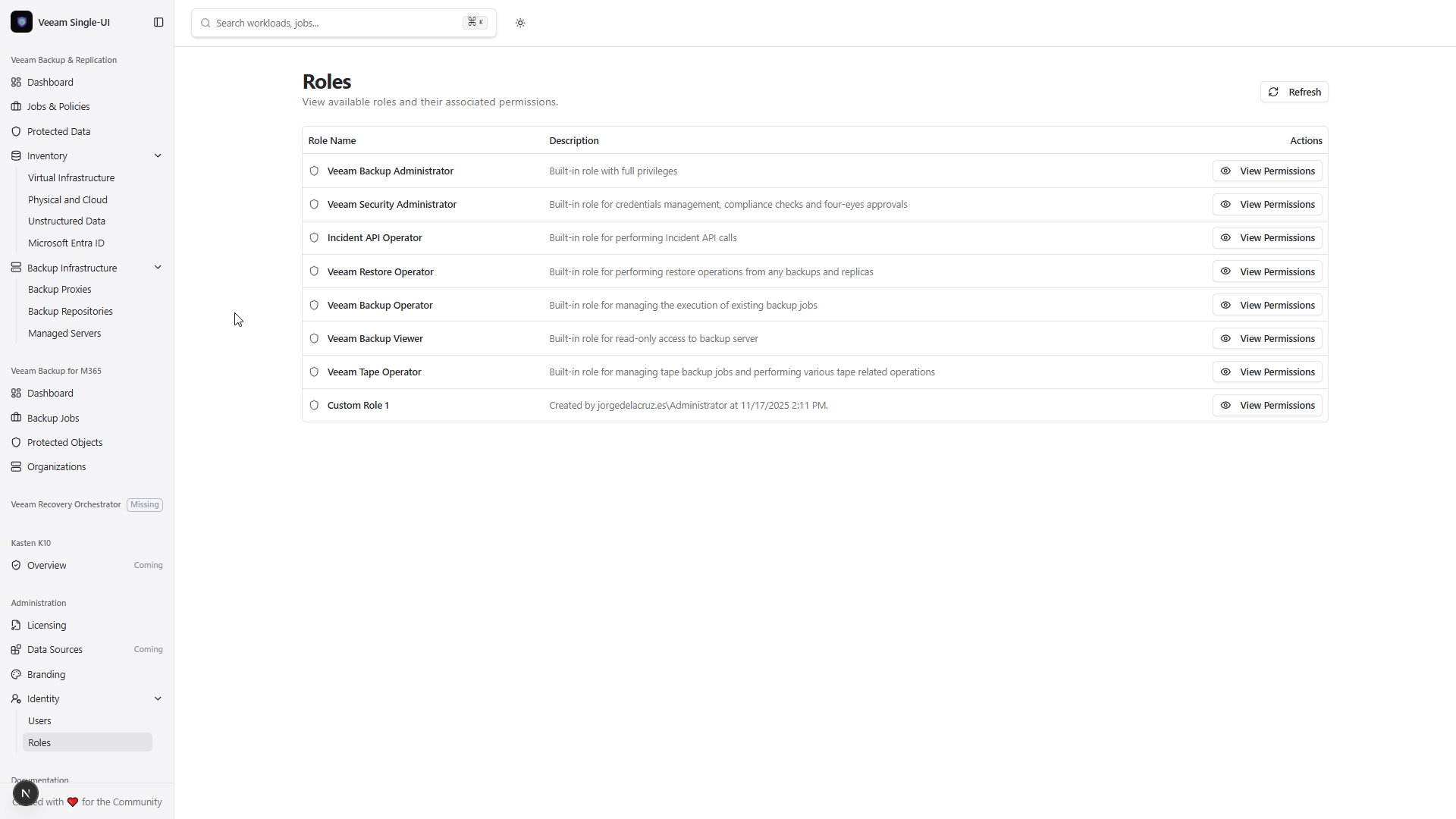Click the user avatar at the bottom left
The image size is (1456, 819).
click(x=26, y=793)
